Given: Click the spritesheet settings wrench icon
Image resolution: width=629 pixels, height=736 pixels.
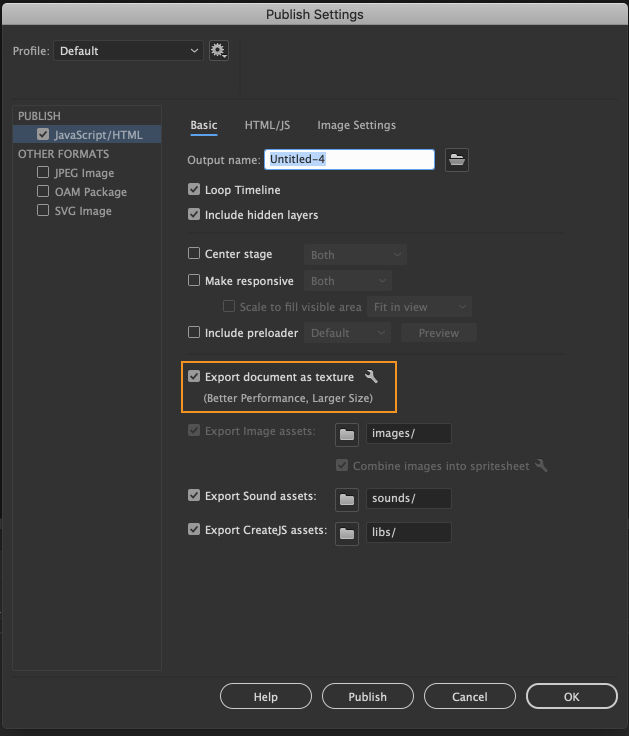Looking at the screenshot, I should point(541,466).
